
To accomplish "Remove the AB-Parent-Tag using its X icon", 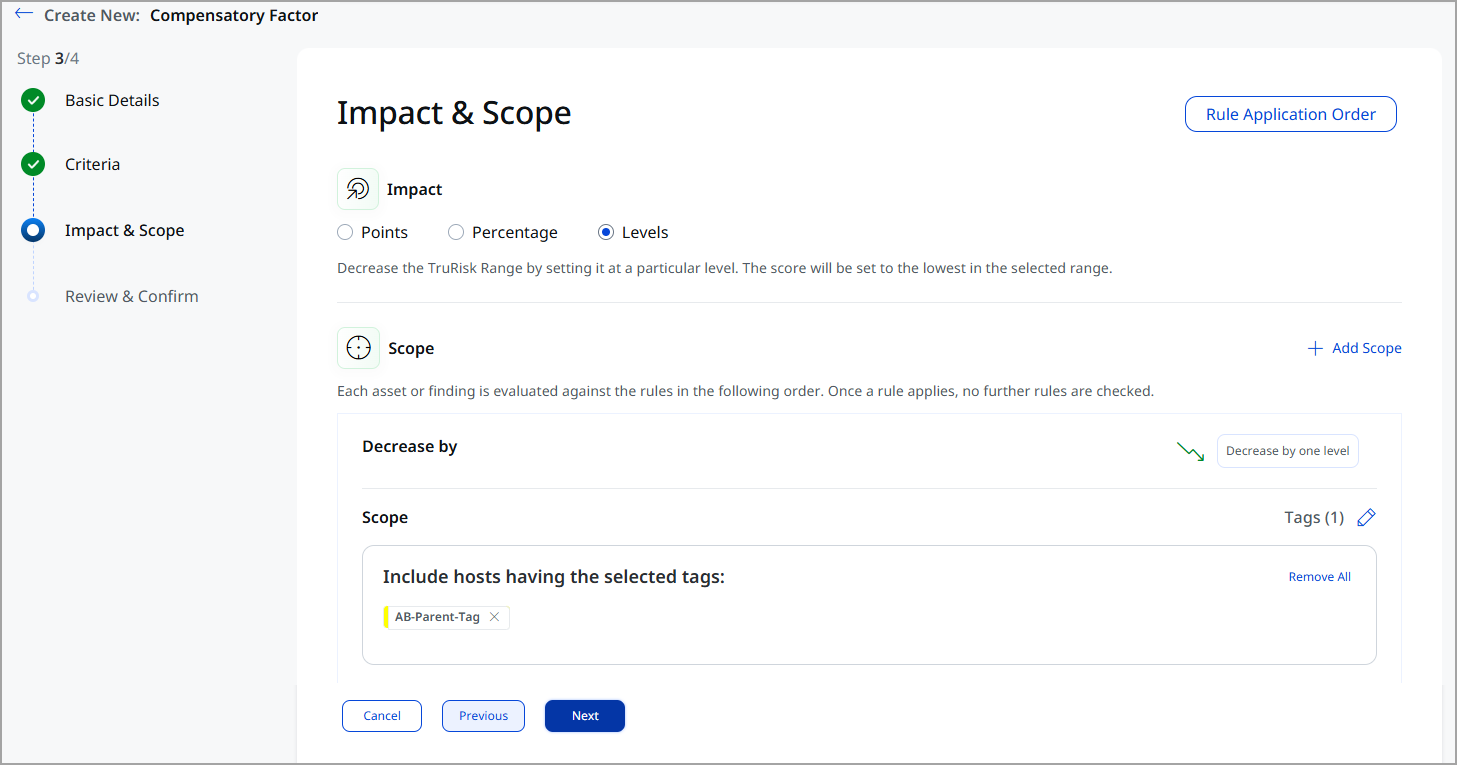I will (495, 617).
